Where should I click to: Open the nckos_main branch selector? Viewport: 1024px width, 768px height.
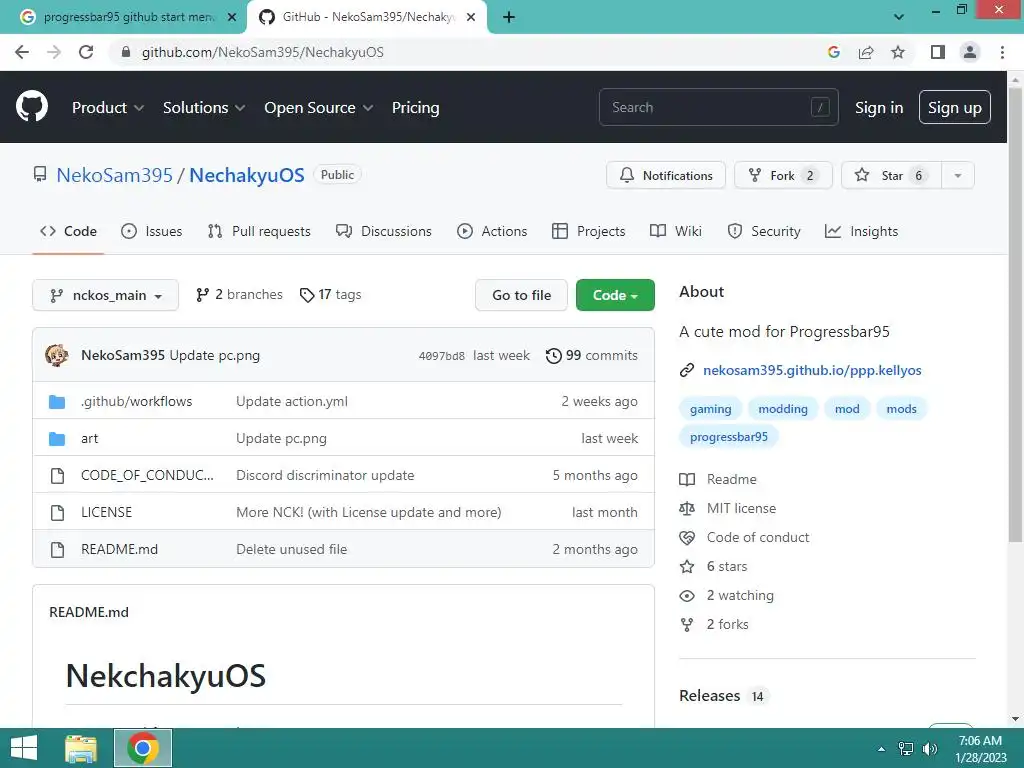coord(105,295)
